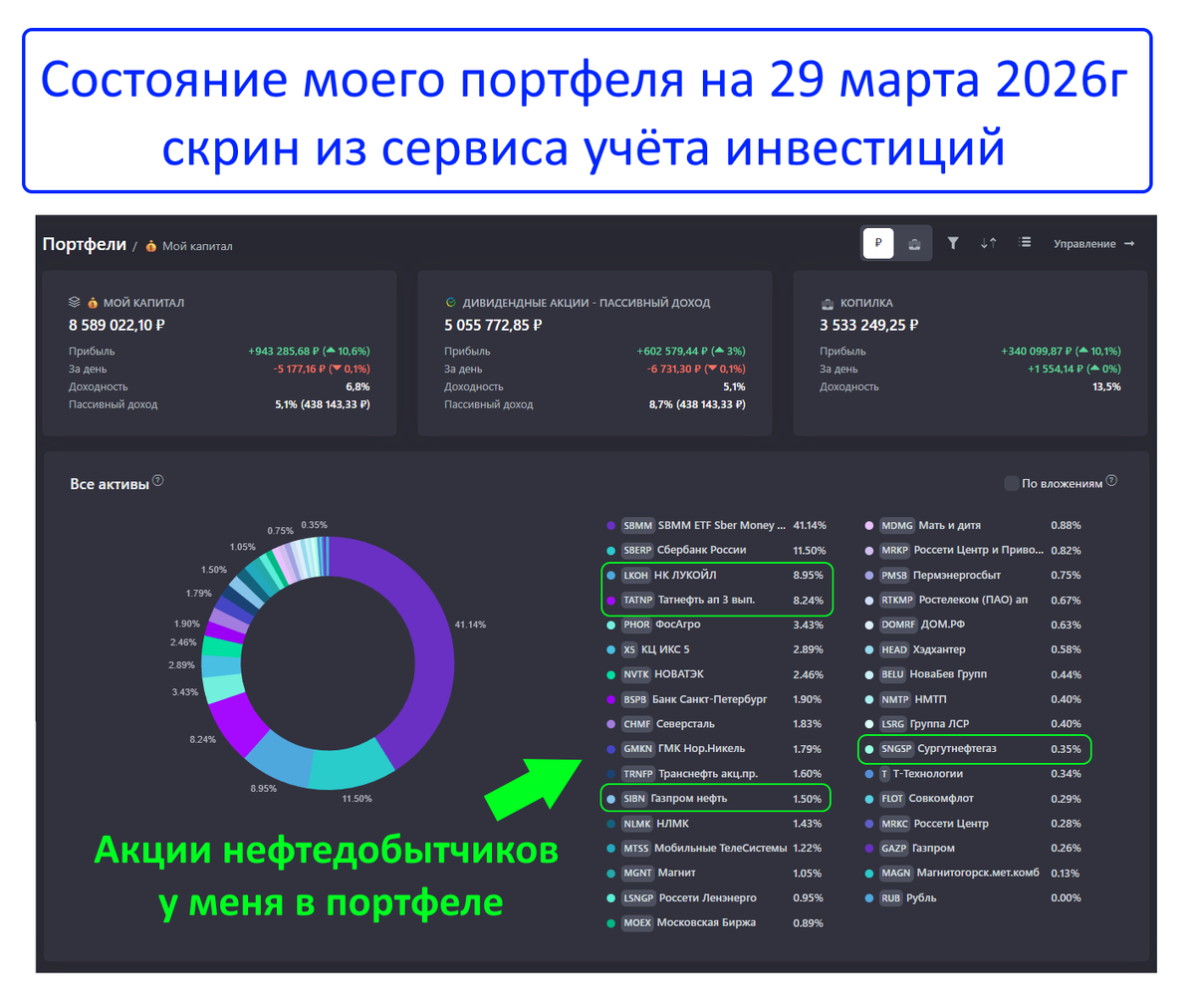Click the КОПИЛКА briefcase icon
The height and width of the screenshot is (1008, 1195).
coord(827,303)
